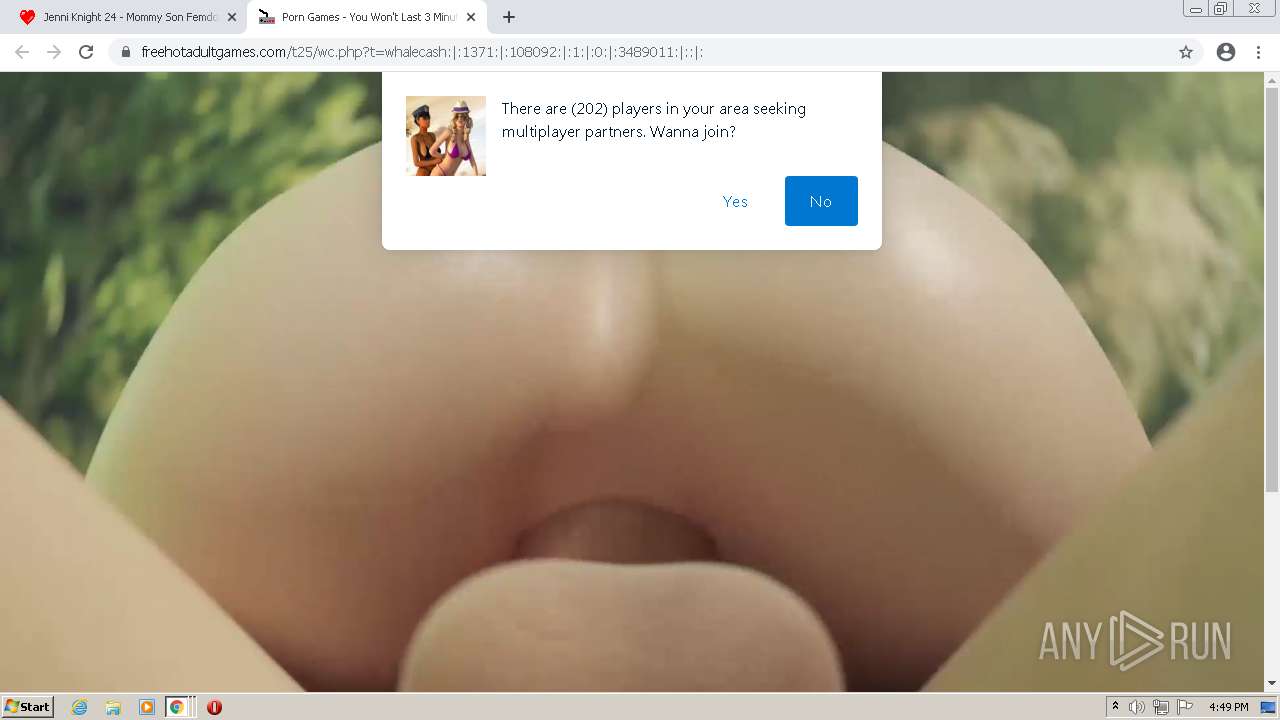Image resolution: width=1280 pixels, height=720 pixels.
Task: Open the Windows Start menu
Action: pyautogui.click(x=28, y=706)
